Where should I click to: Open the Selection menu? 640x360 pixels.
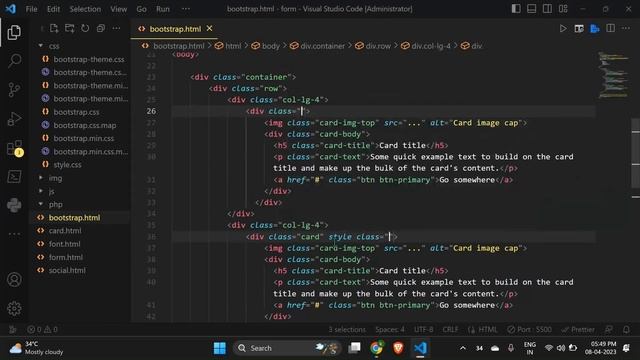[x=85, y=9]
